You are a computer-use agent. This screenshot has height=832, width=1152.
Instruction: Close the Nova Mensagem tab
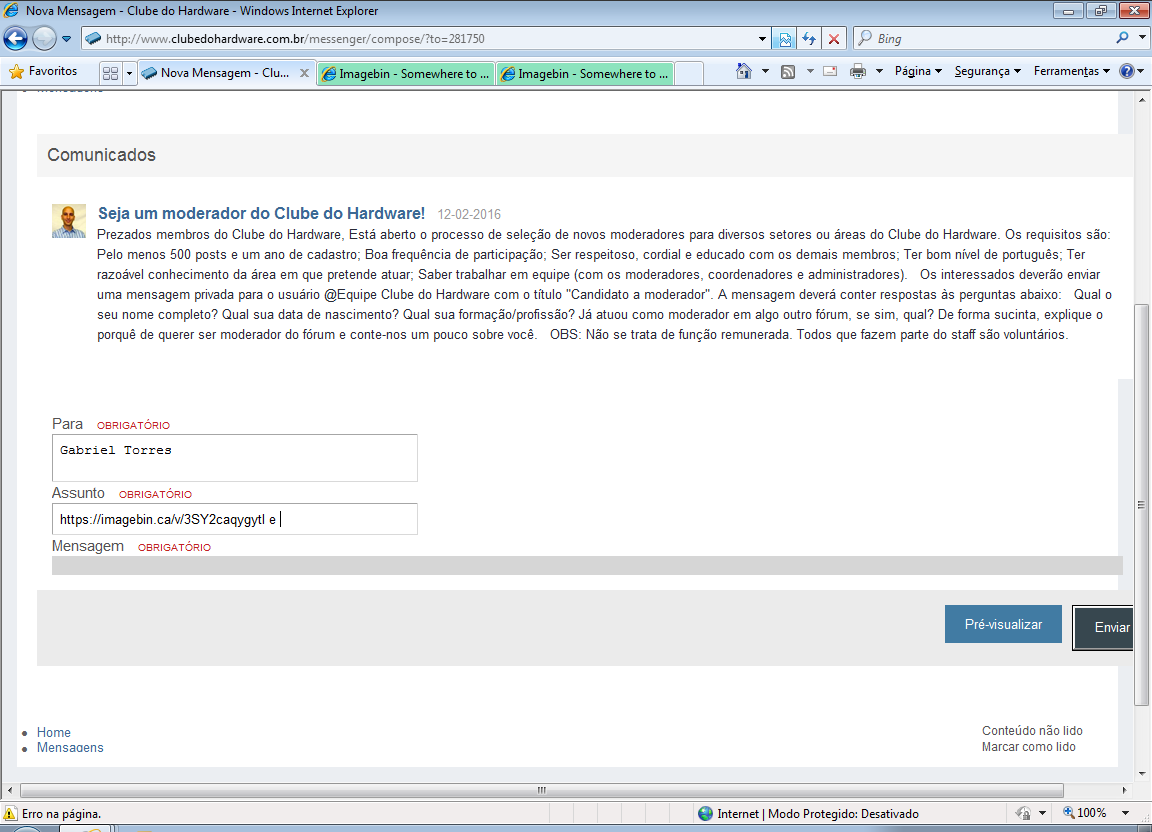pyautogui.click(x=304, y=73)
